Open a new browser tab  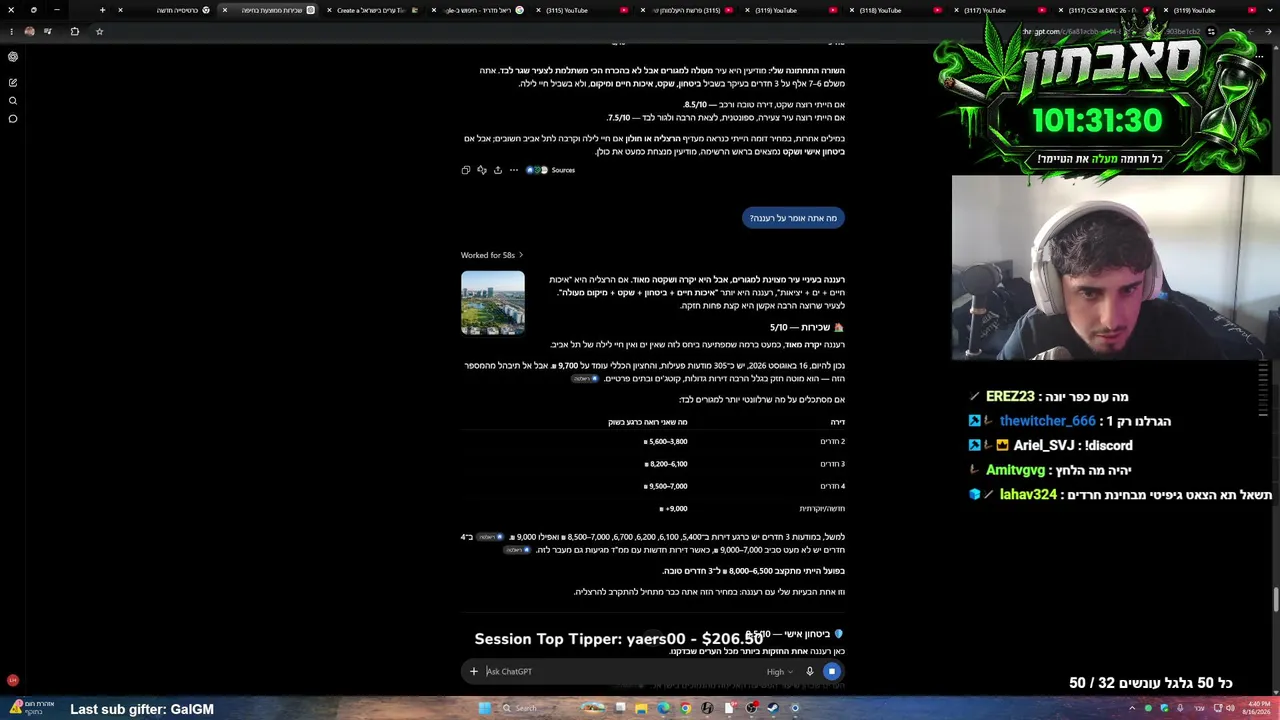click(x=102, y=10)
